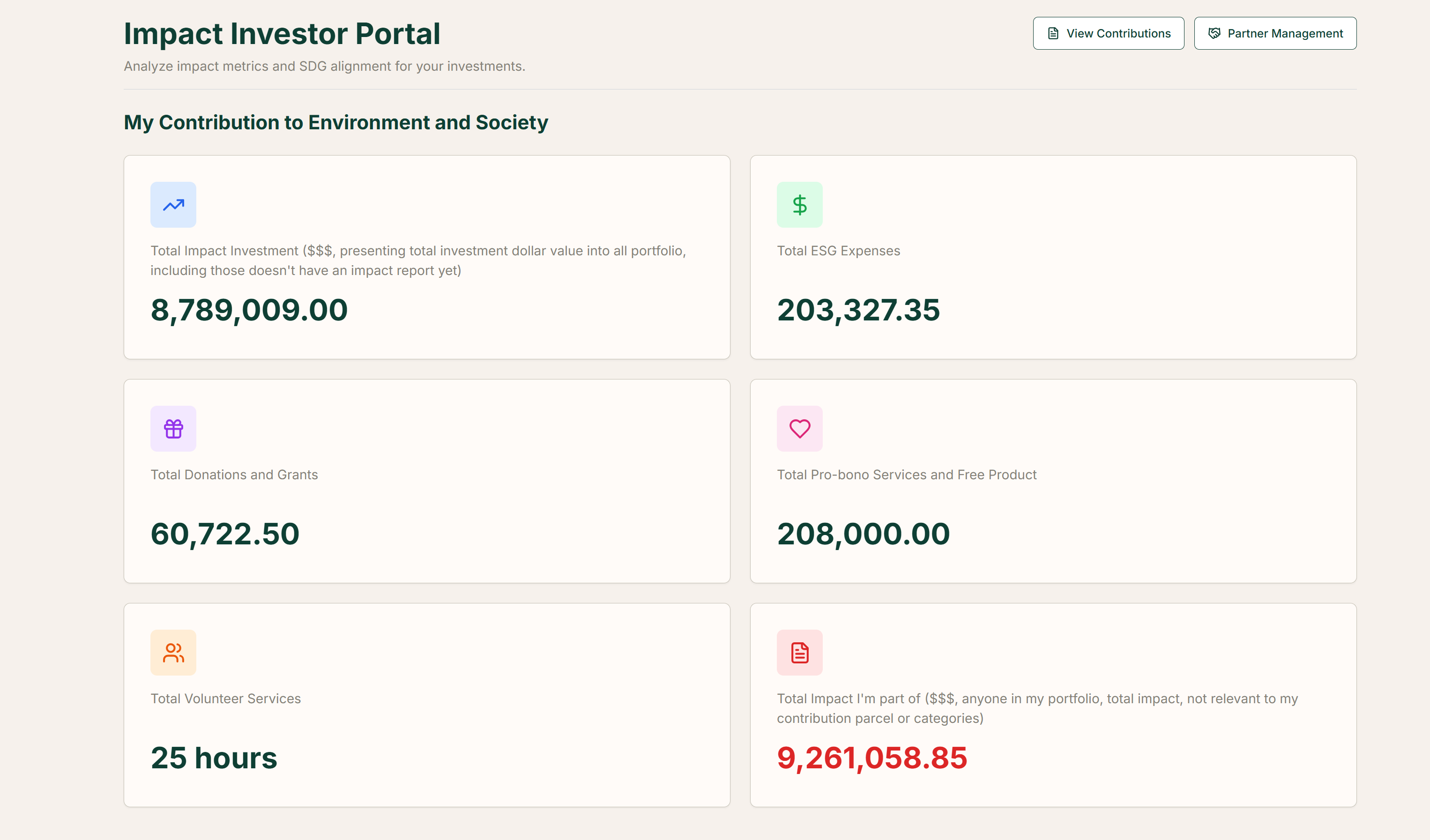
Task: Select the Total ESG Expenses card
Action: pyautogui.click(x=1053, y=257)
